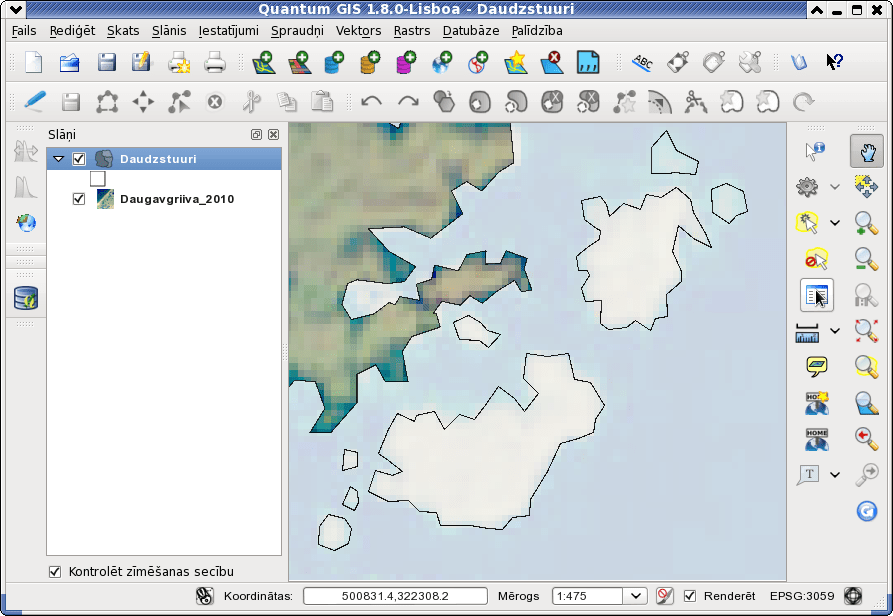This screenshot has height=616, width=893.
Task: Activate the Pan Map hand tool
Action: coord(867,151)
